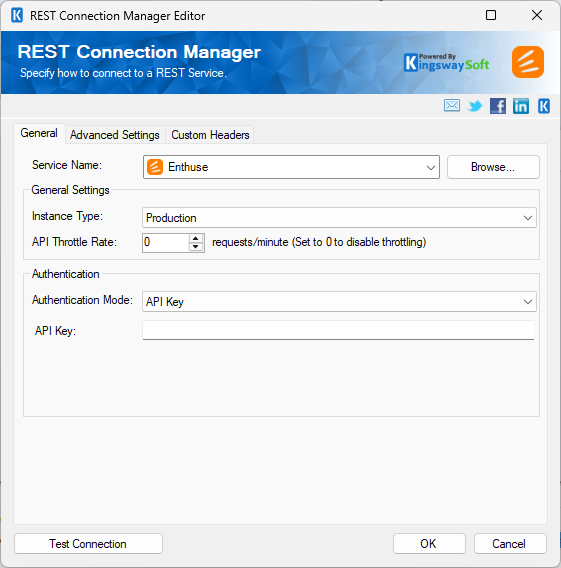
Task: Click the 'API Key:' label
Action: 55,331
